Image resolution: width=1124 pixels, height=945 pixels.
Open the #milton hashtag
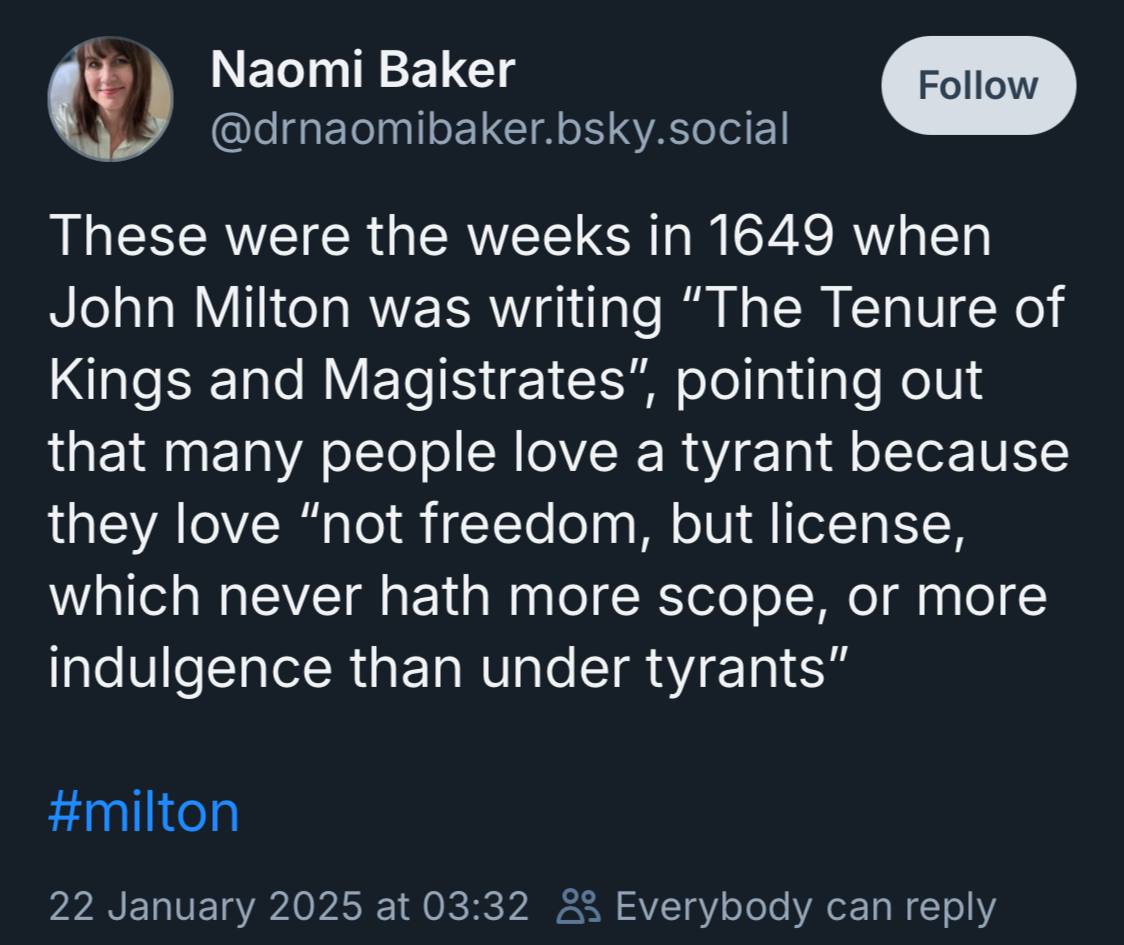[144, 811]
